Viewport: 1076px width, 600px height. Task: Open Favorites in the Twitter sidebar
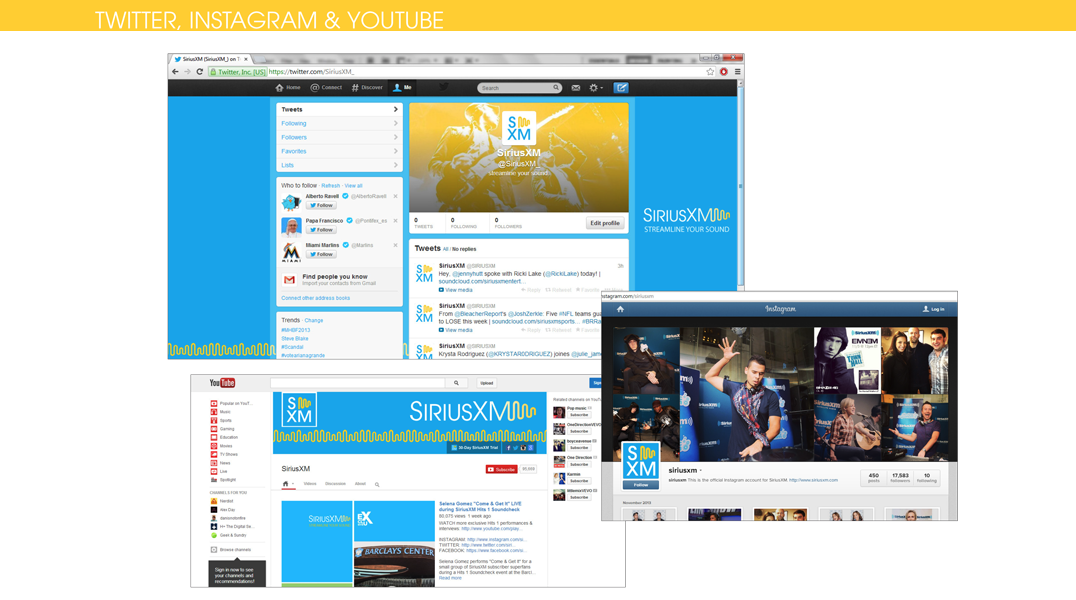pos(339,151)
